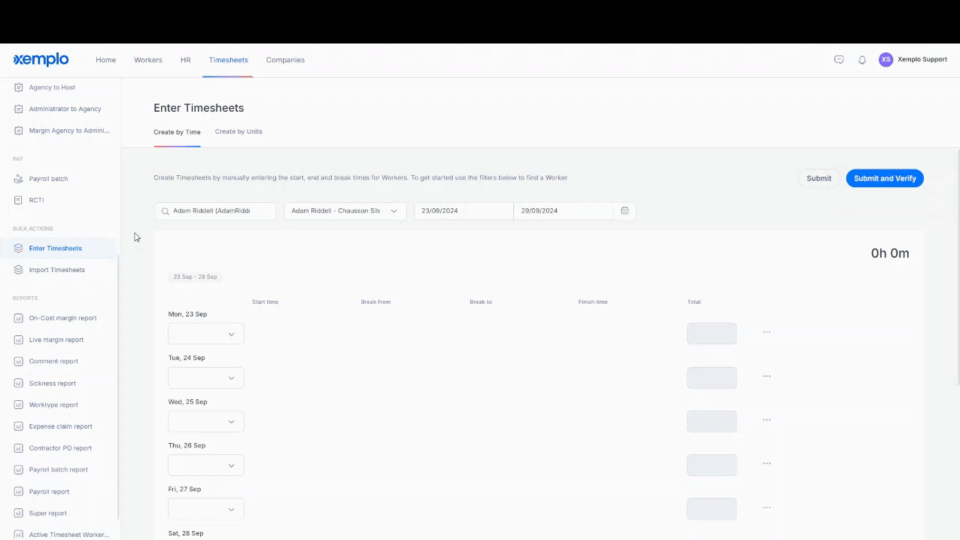Click the Submit button
Image resolution: width=960 pixels, height=540 pixels.
tap(819, 178)
